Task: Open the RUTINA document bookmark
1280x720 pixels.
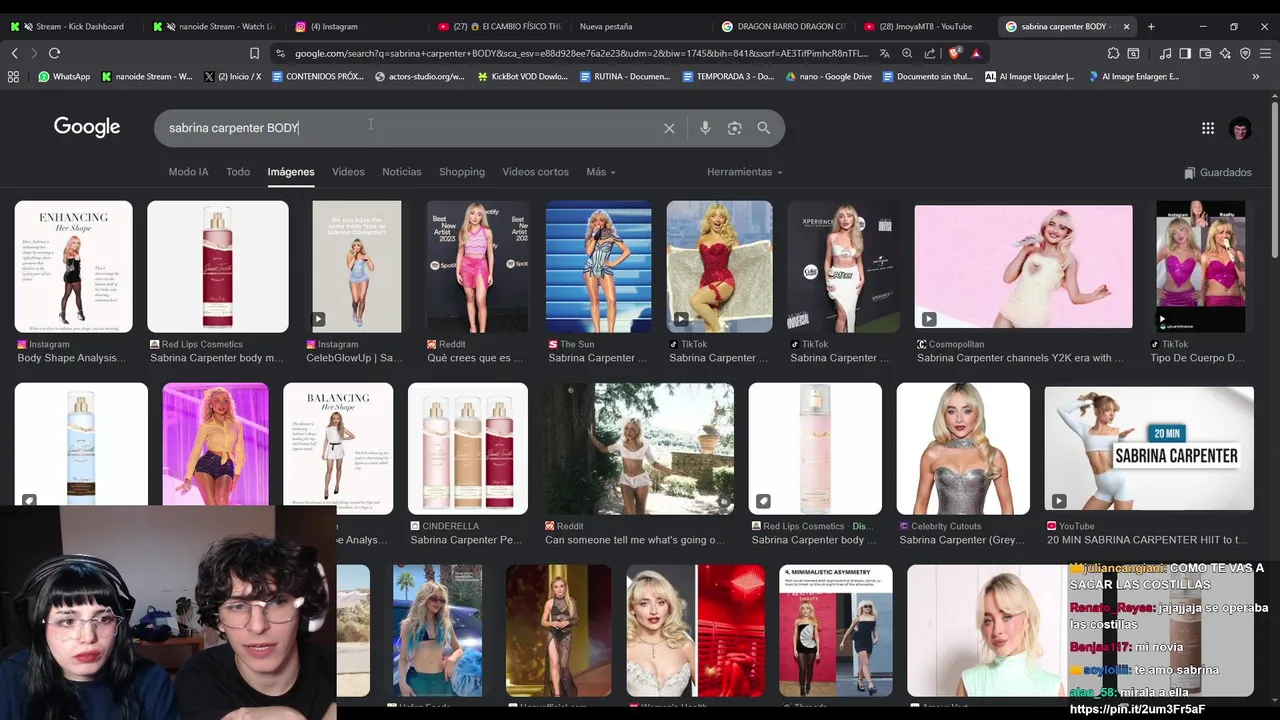Action: coord(624,76)
